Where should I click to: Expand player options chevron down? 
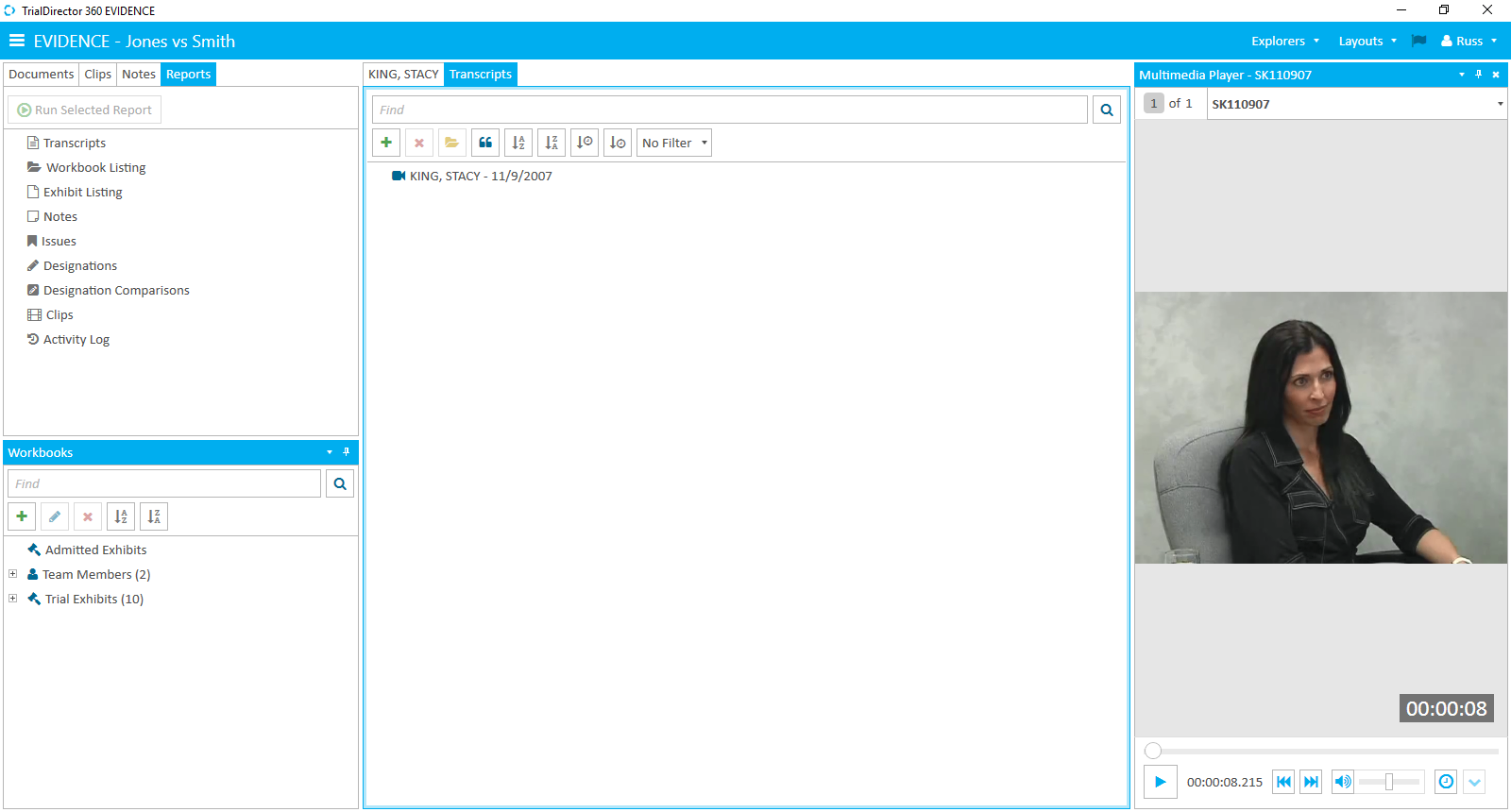(1475, 782)
